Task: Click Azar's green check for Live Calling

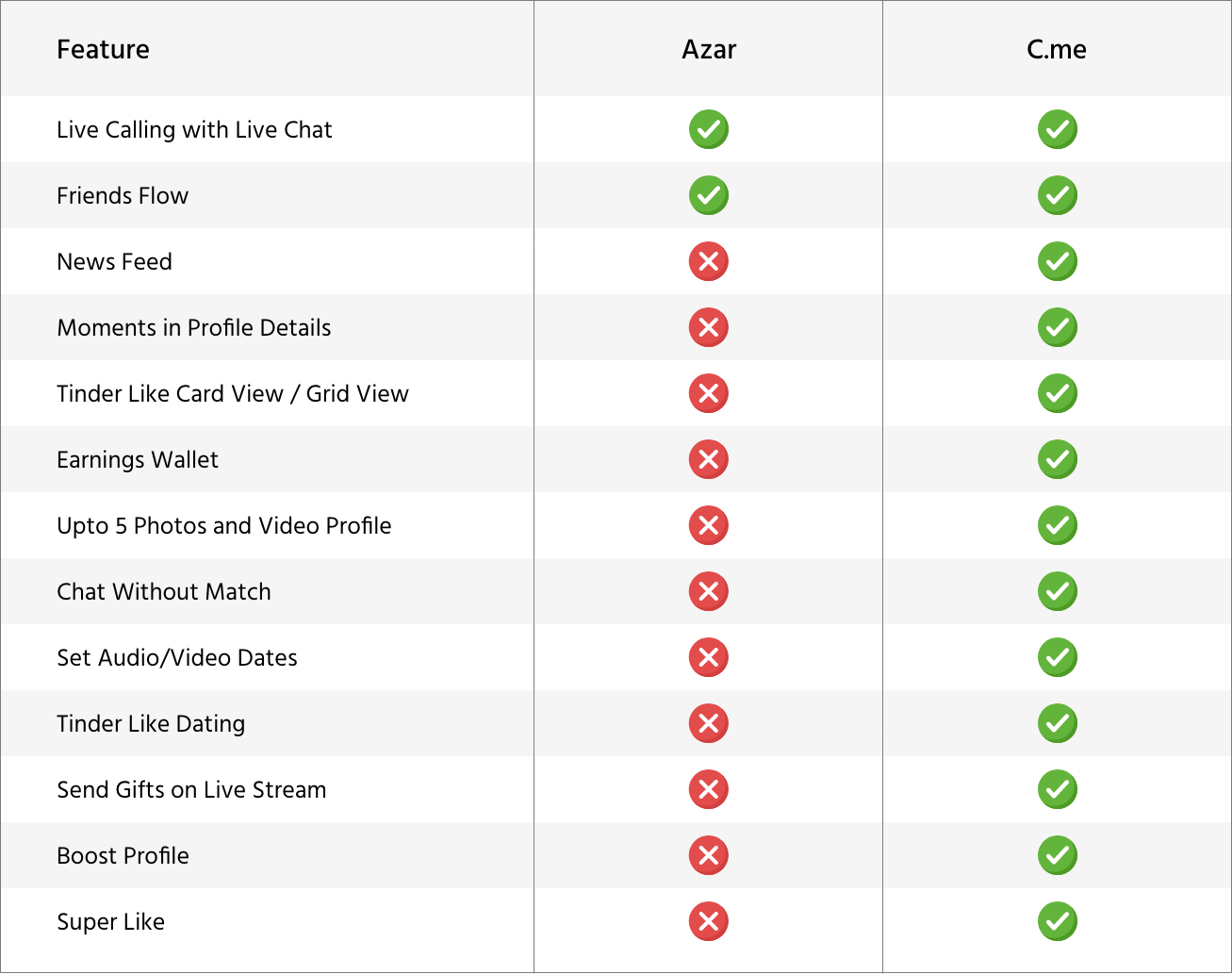Action: click(709, 129)
